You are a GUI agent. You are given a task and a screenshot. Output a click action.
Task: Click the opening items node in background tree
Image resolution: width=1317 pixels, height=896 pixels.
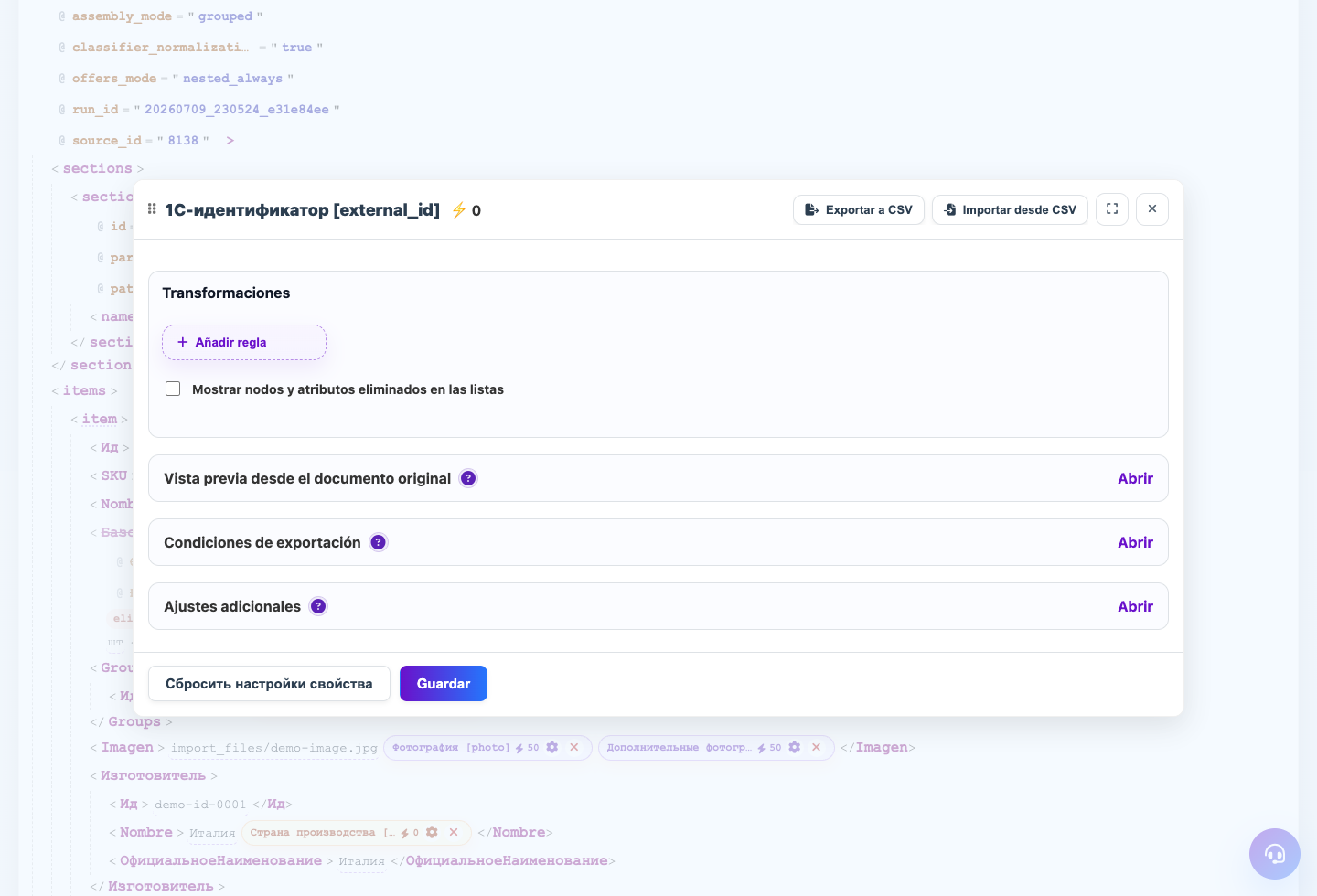tap(84, 390)
